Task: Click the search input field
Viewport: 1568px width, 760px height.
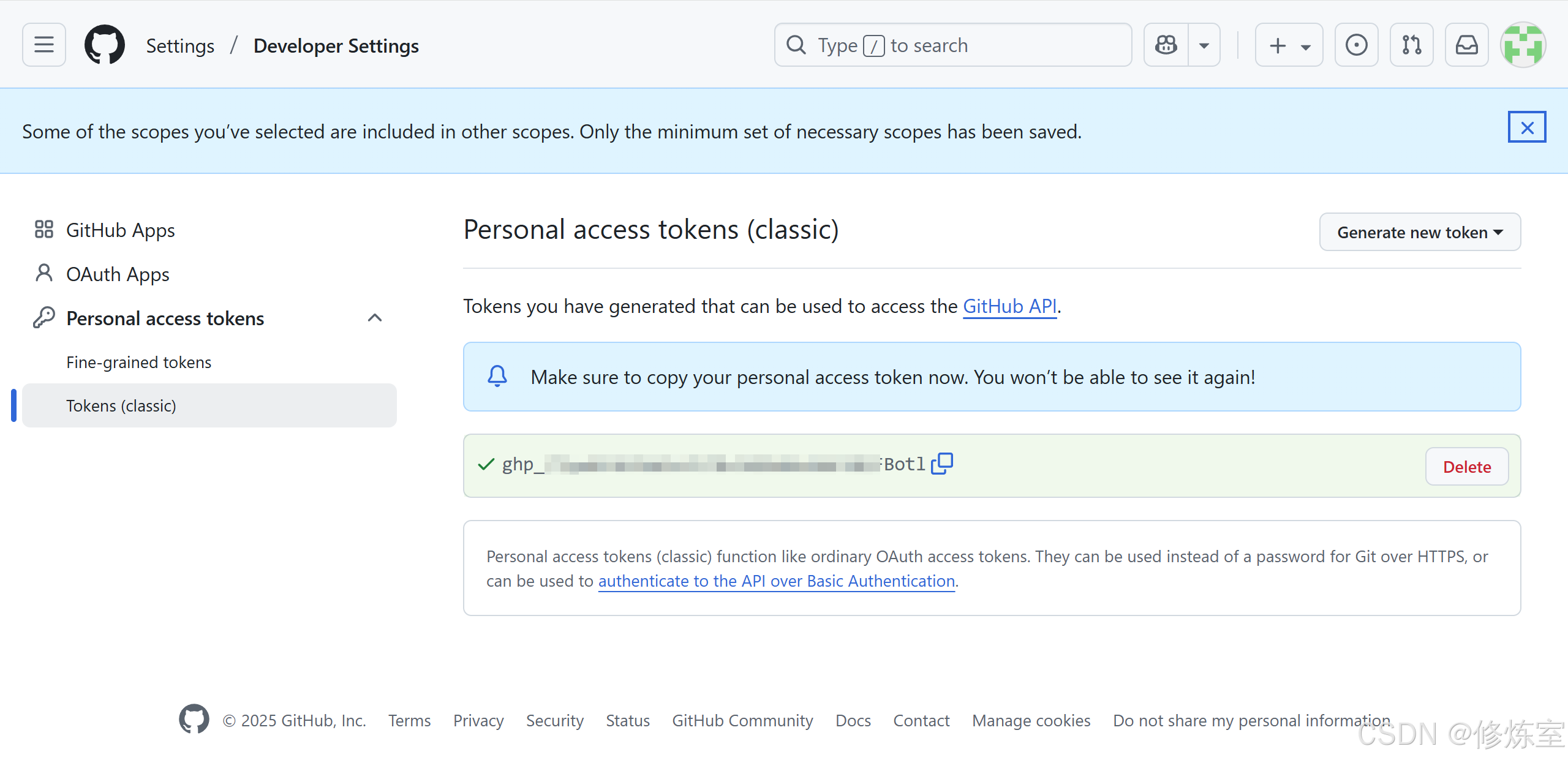Action: tap(953, 45)
